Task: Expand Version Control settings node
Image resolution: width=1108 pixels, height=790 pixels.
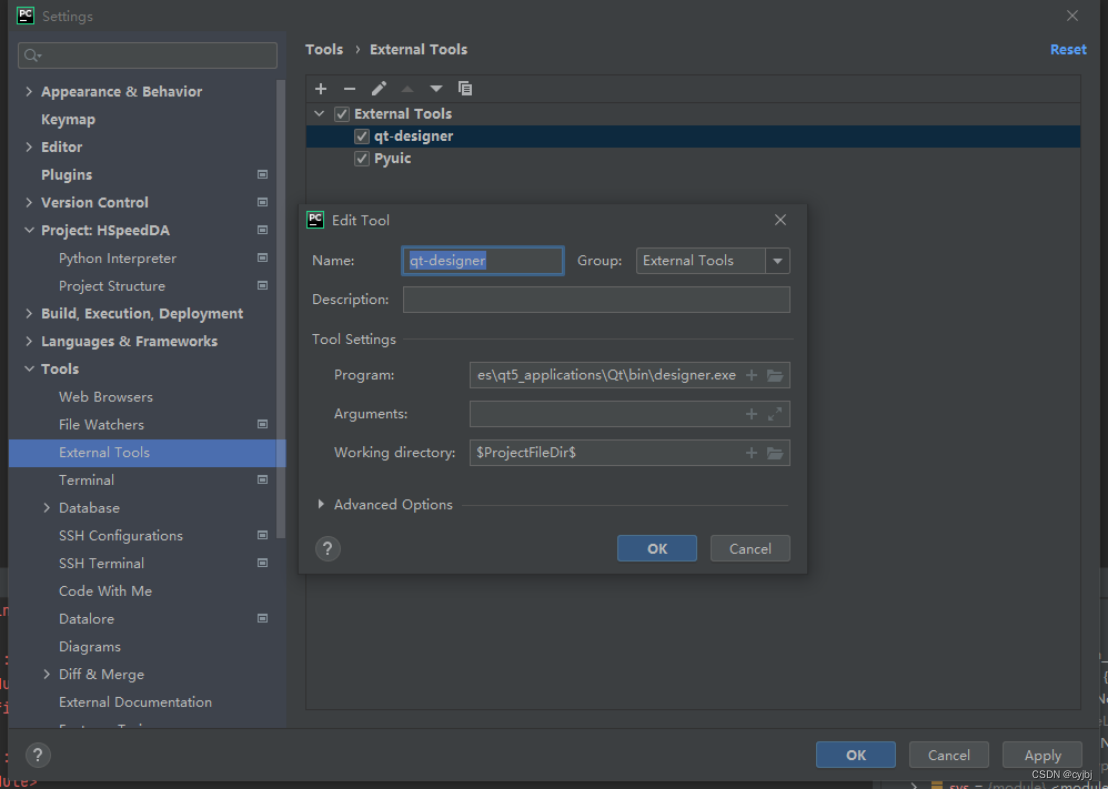Action: pyautogui.click(x=29, y=202)
